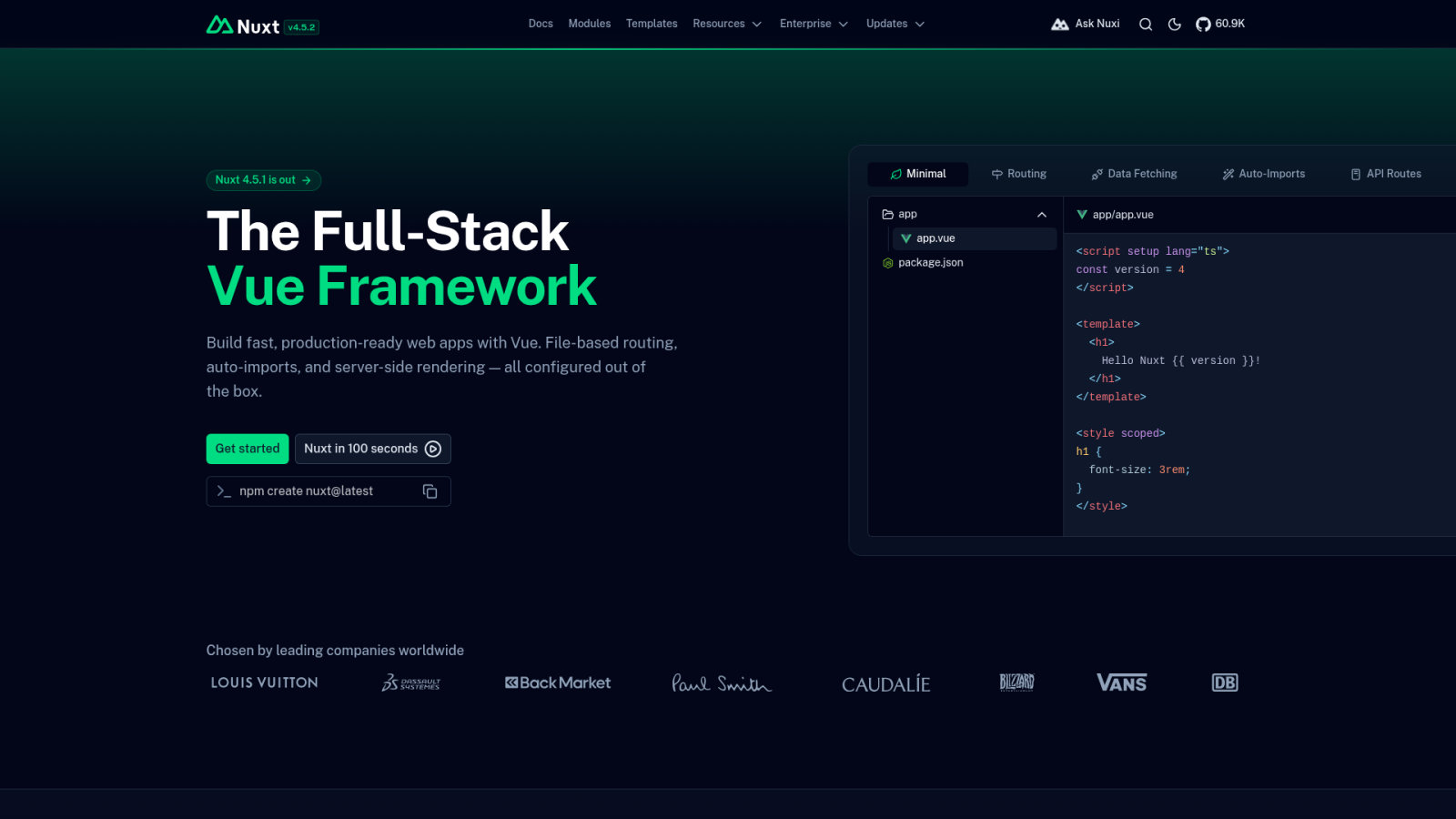Click the Get started button
1456x819 pixels.
click(x=248, y=449)
